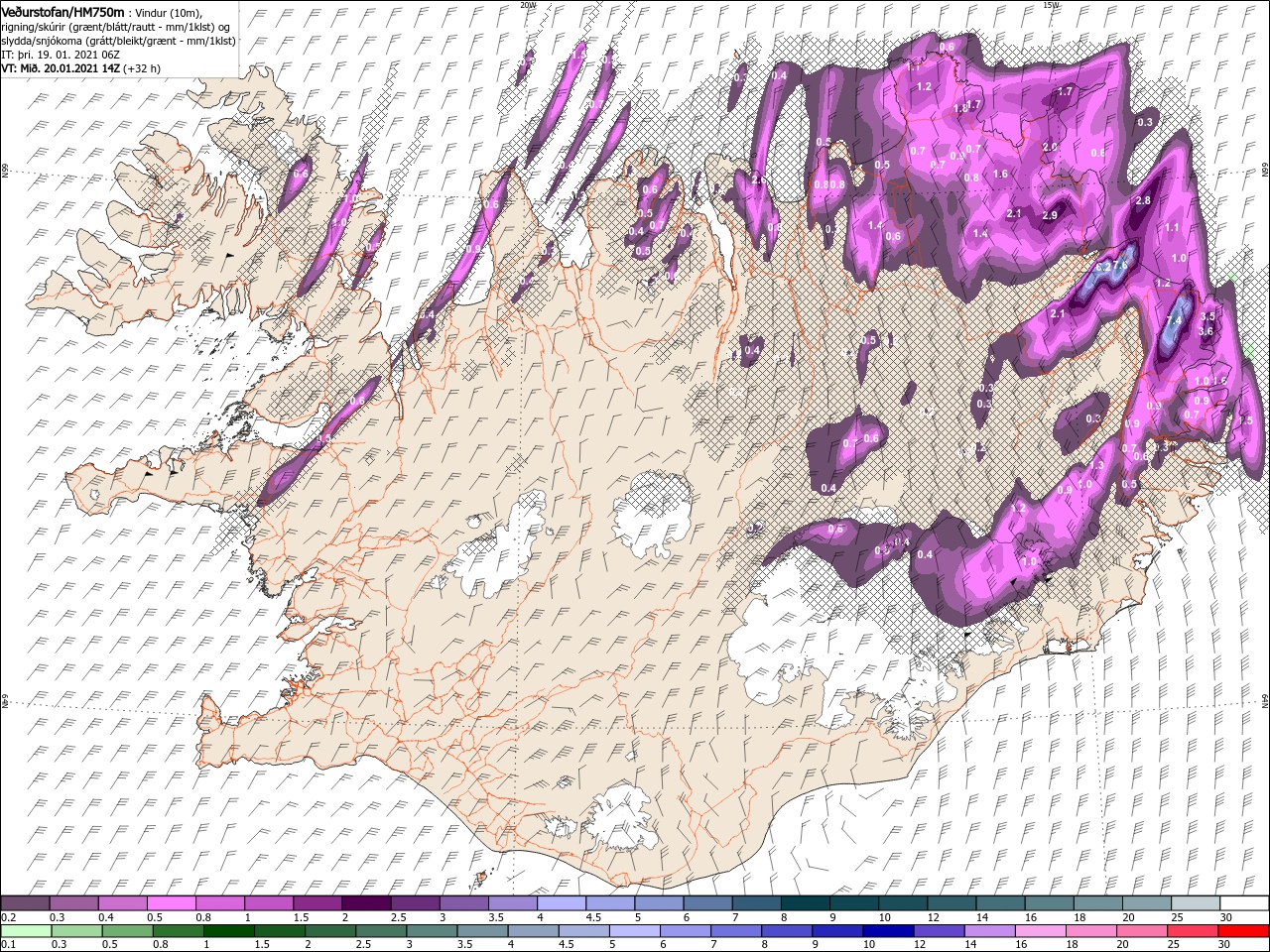Image resolution: width=1270 pixels, height=952 pixels.
Task: Click the 15W longitude label
Action: coord(1051,5)
